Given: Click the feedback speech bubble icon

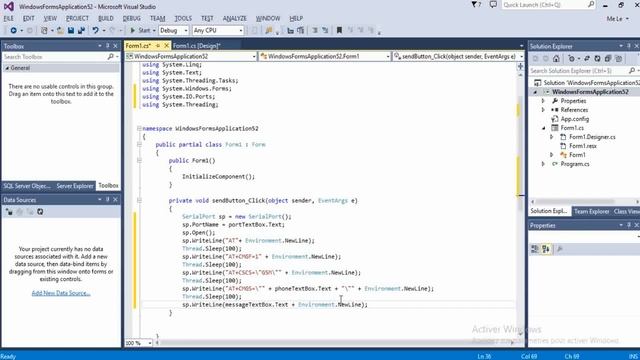Looking at the screenshot, I should point(493,5).
